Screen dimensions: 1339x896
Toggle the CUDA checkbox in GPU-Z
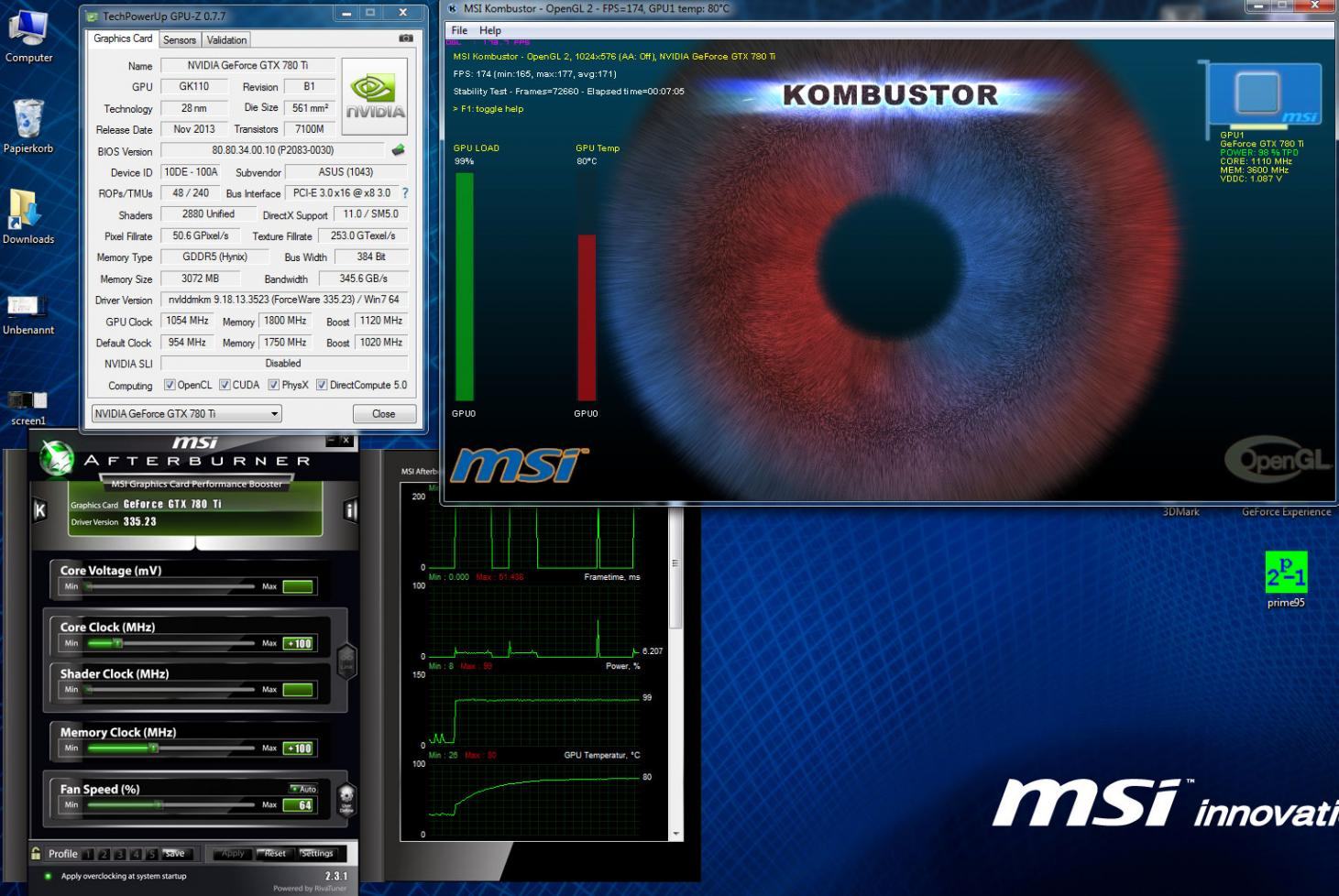(x=225, y=385)
